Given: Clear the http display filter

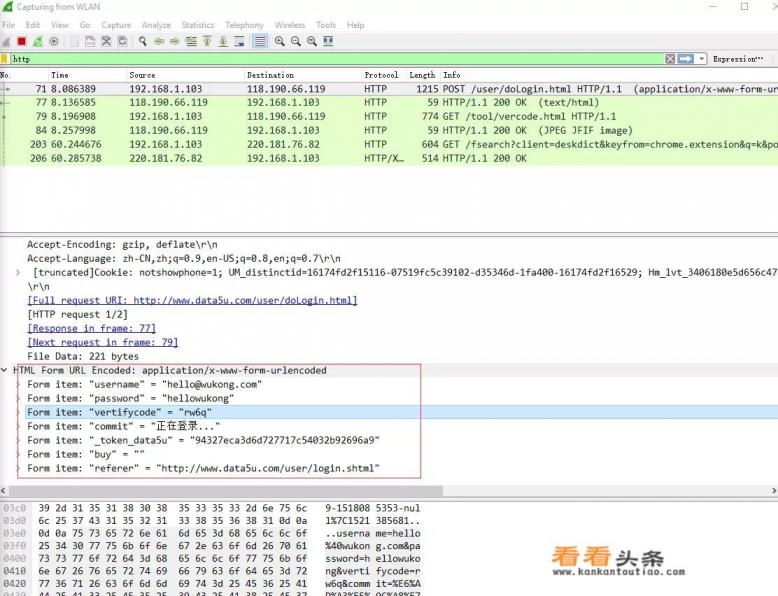Looking at the screenshot, I should click(670, 59).
